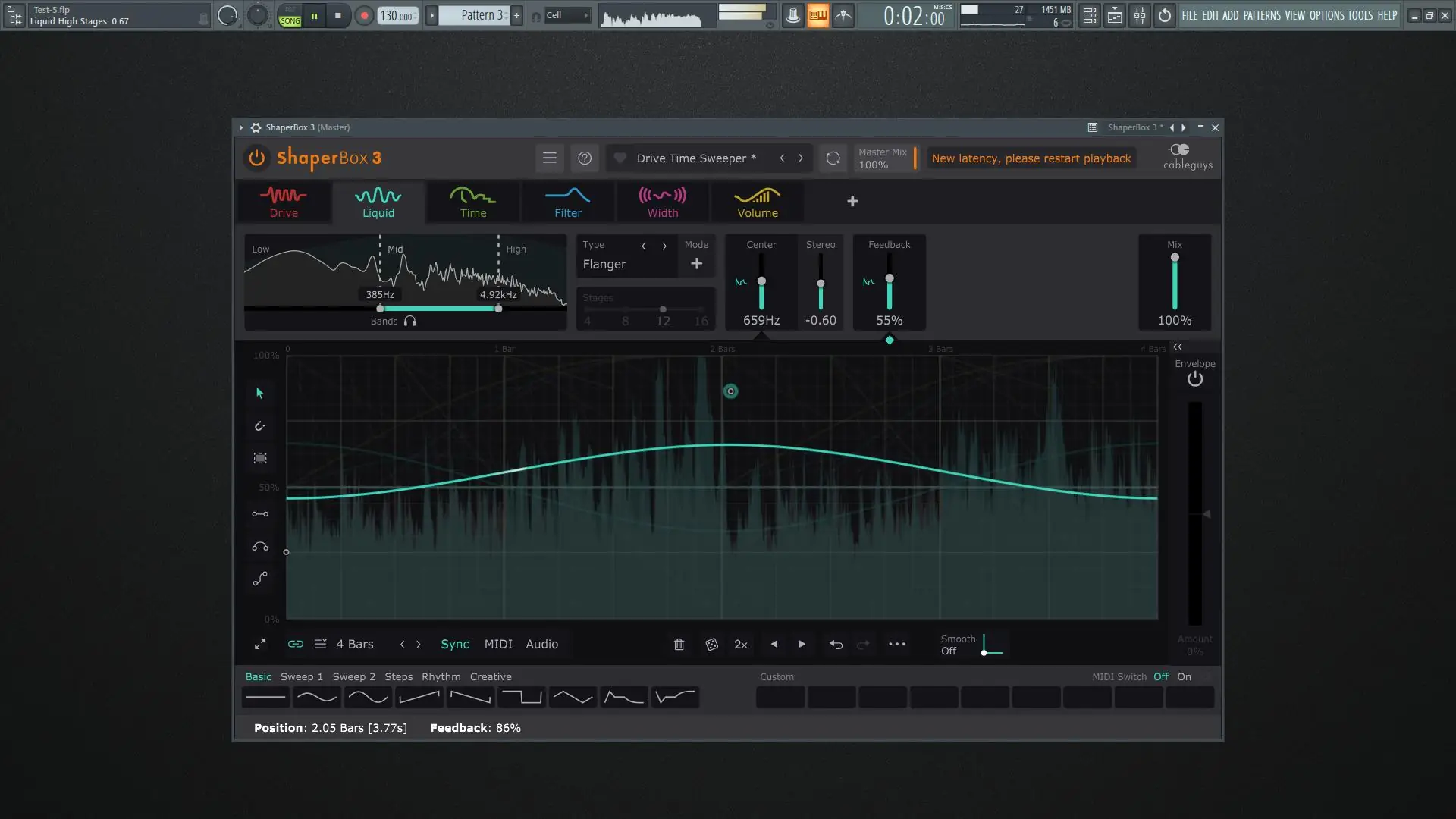
Task: Click the help question mark icon
Action: pos(585,158)
